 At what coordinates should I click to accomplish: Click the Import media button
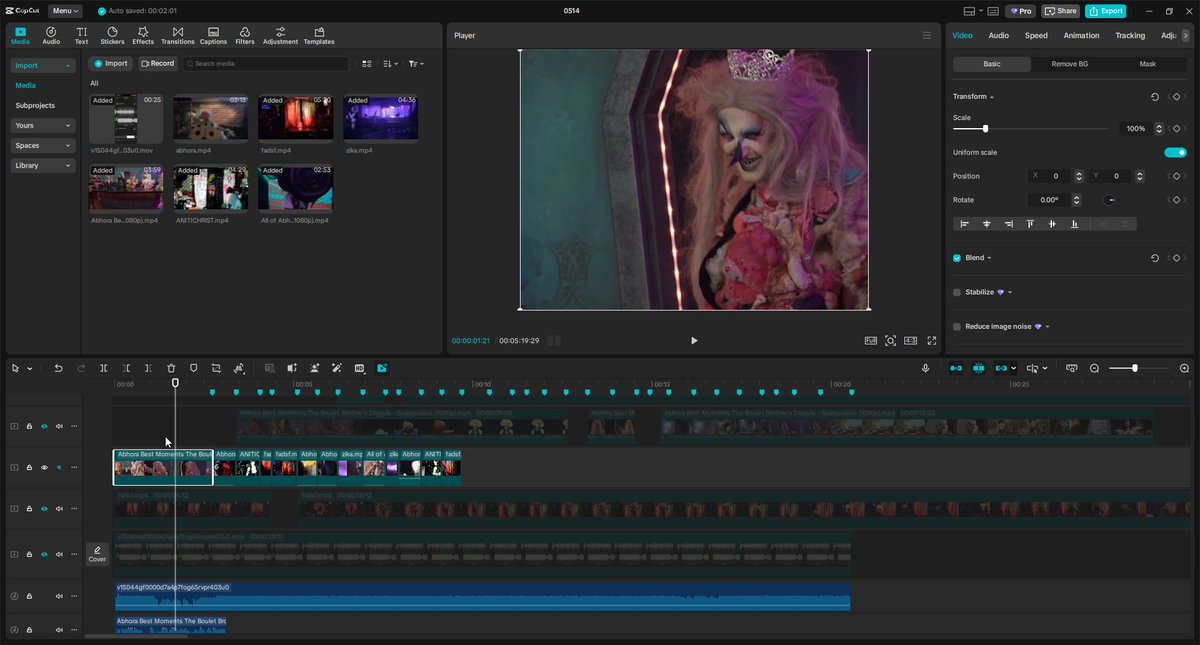(111, 63)
